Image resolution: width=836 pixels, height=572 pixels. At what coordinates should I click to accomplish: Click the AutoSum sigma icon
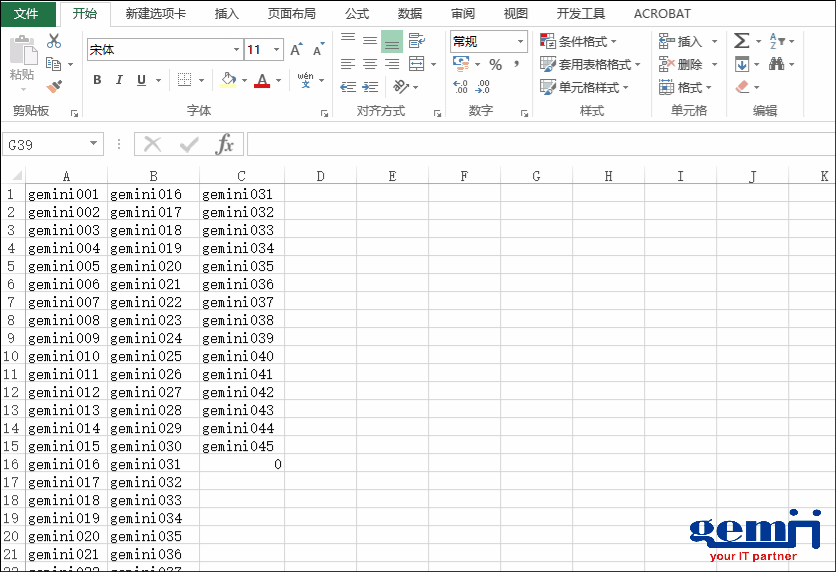click(x=742, y=41)
